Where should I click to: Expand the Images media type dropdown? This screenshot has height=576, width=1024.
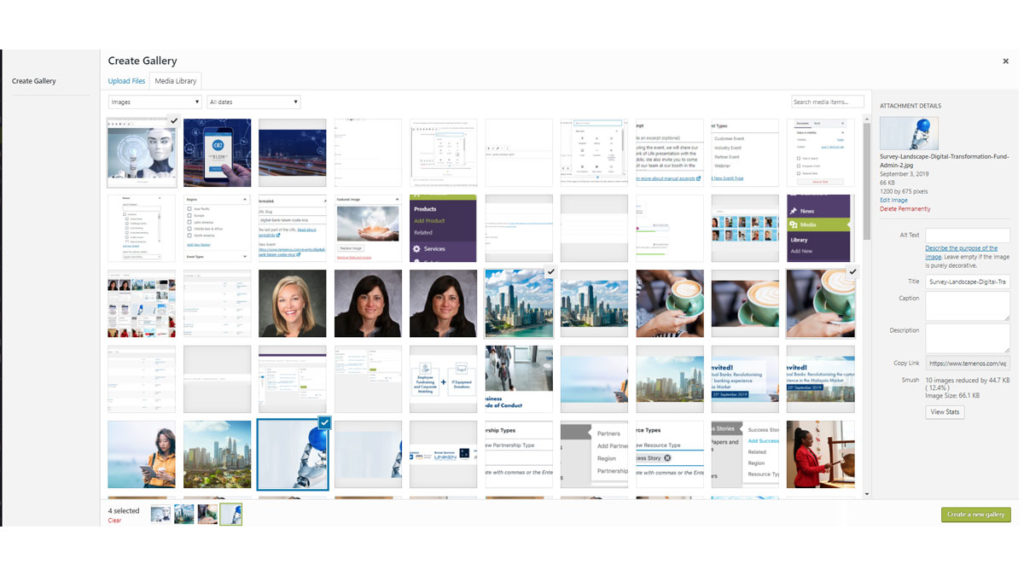tap(154, 102)
